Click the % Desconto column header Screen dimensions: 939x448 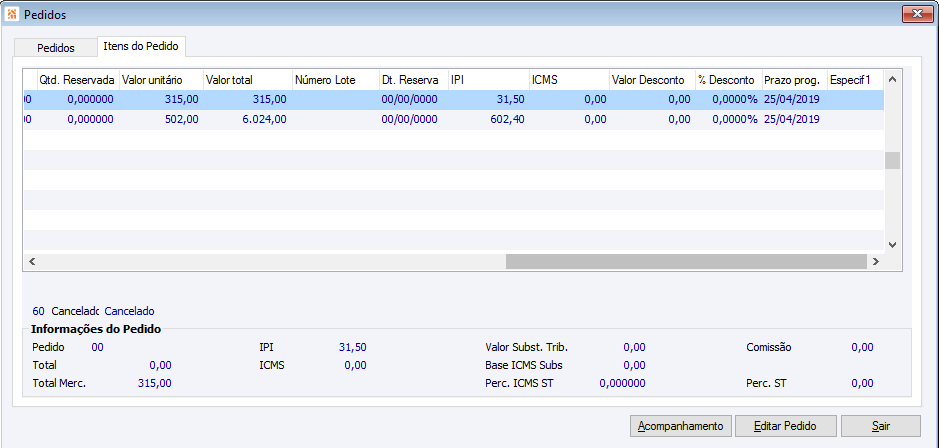tap(728, 80)
